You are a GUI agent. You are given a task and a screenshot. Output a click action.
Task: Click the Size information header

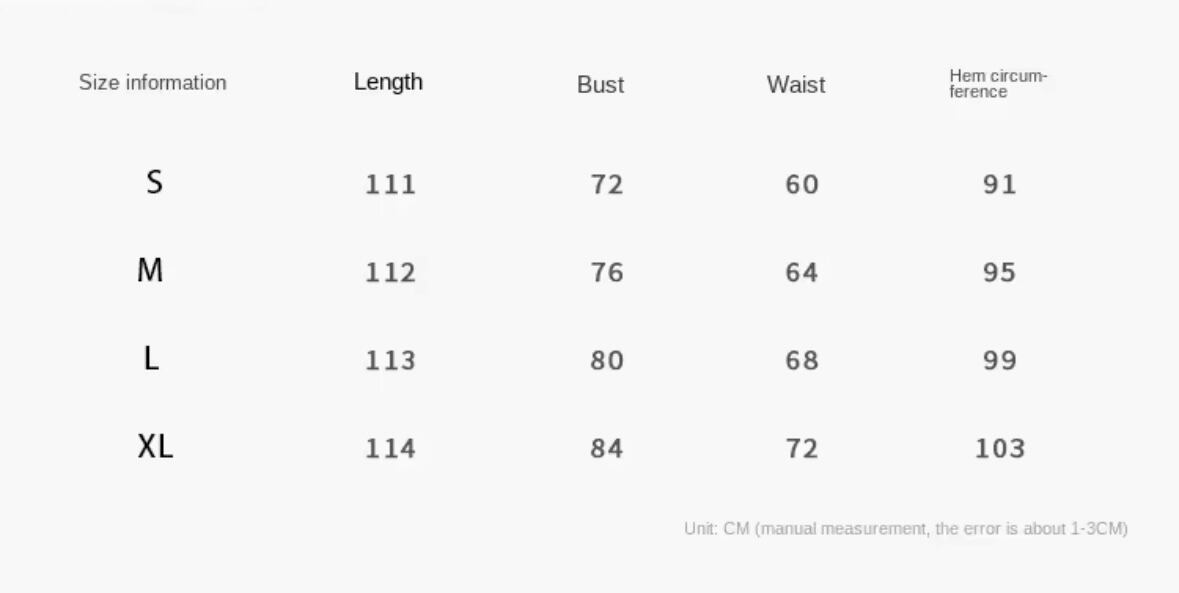(153, 83)
